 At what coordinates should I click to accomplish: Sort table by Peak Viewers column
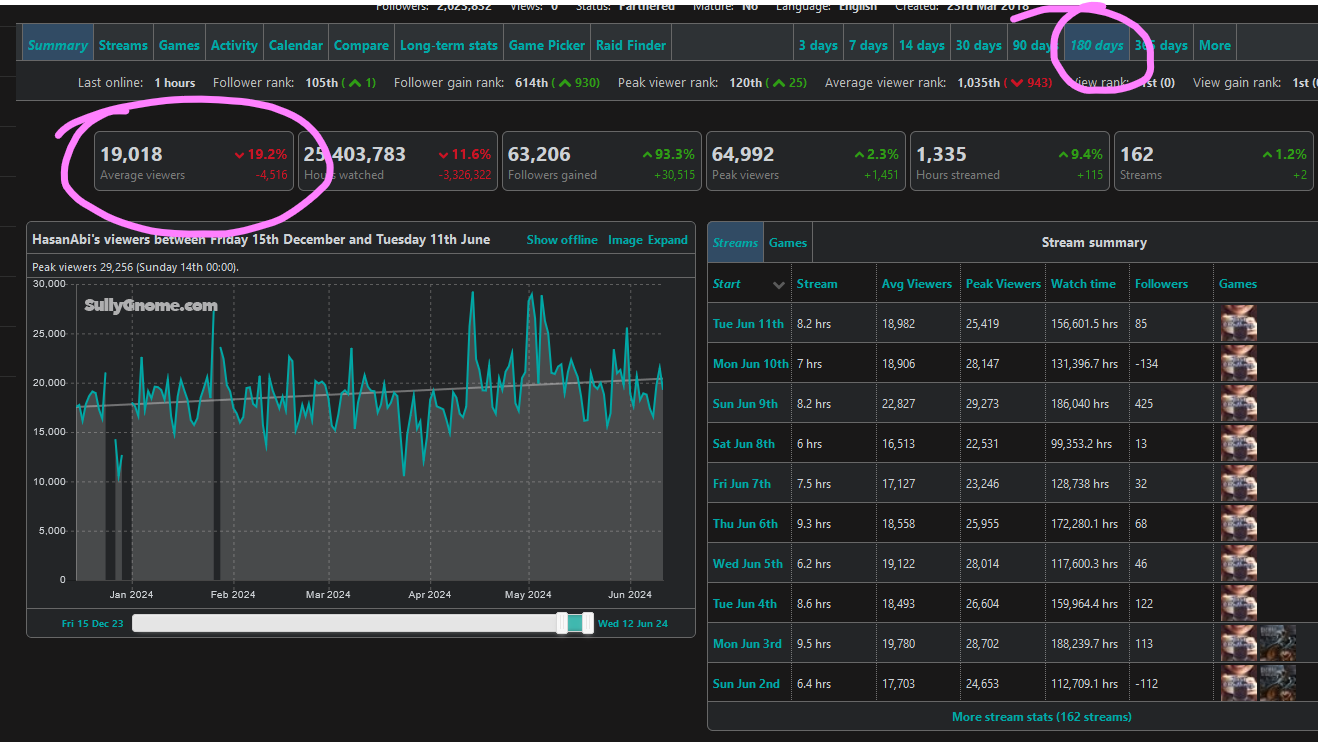(x=1003, y=284)
